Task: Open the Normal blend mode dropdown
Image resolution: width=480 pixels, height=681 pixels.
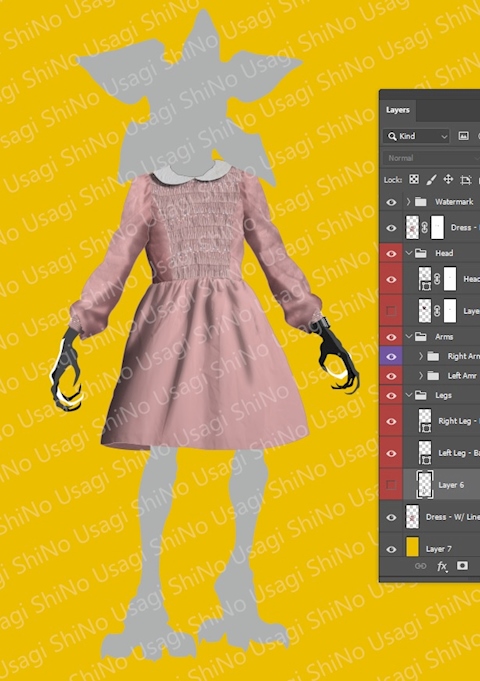Action: 431,158
